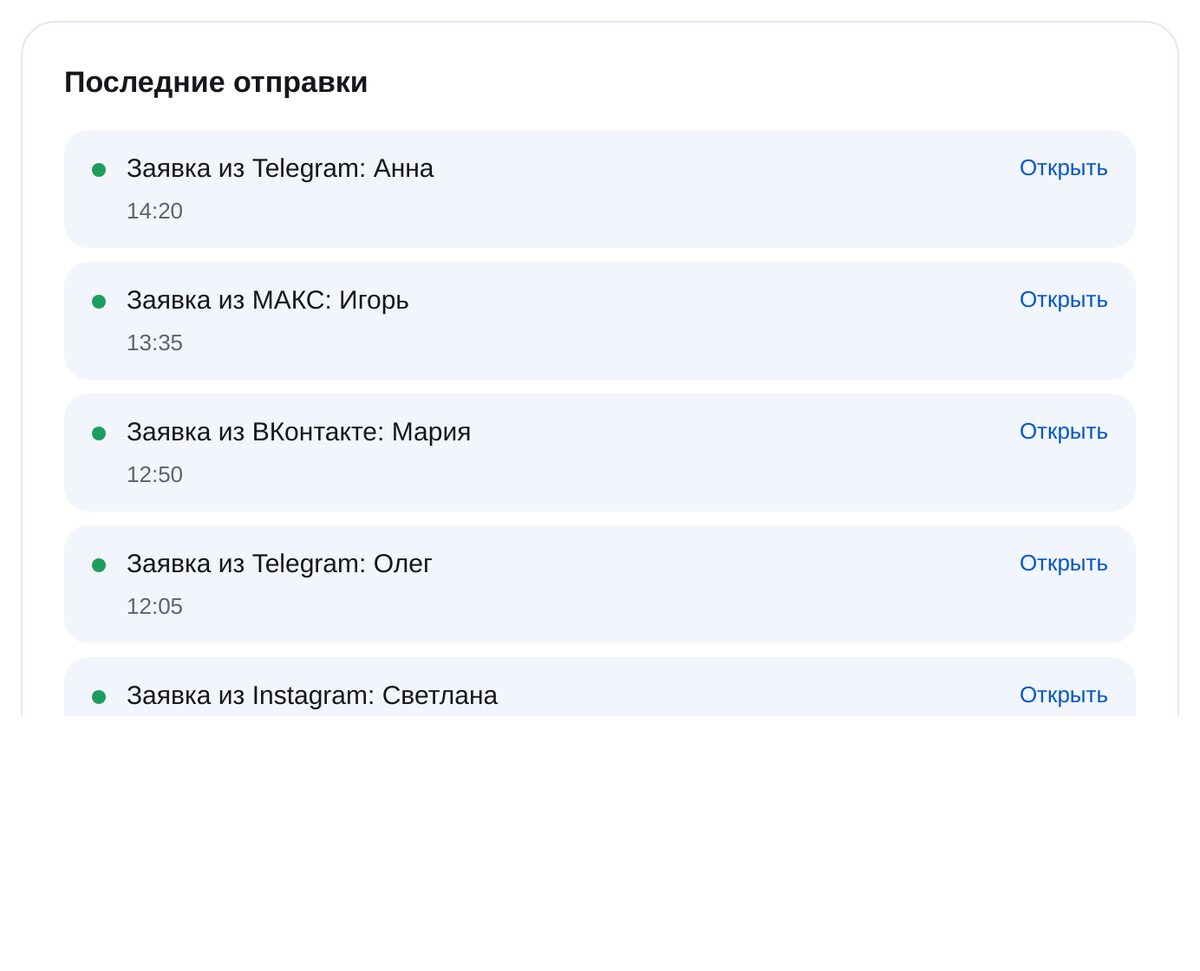
Task: Click green status dot for Олег request
Action: click(x=99, y=565)
